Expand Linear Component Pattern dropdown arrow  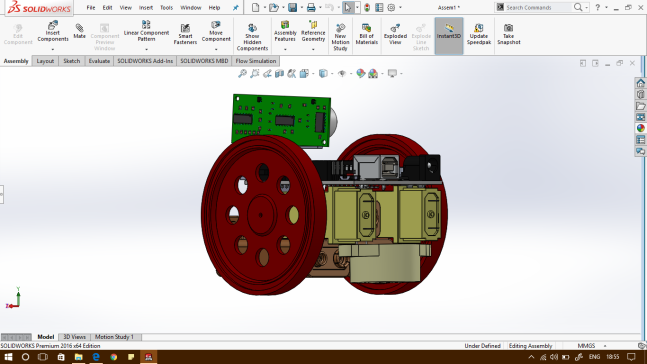(x=146, y=50)
